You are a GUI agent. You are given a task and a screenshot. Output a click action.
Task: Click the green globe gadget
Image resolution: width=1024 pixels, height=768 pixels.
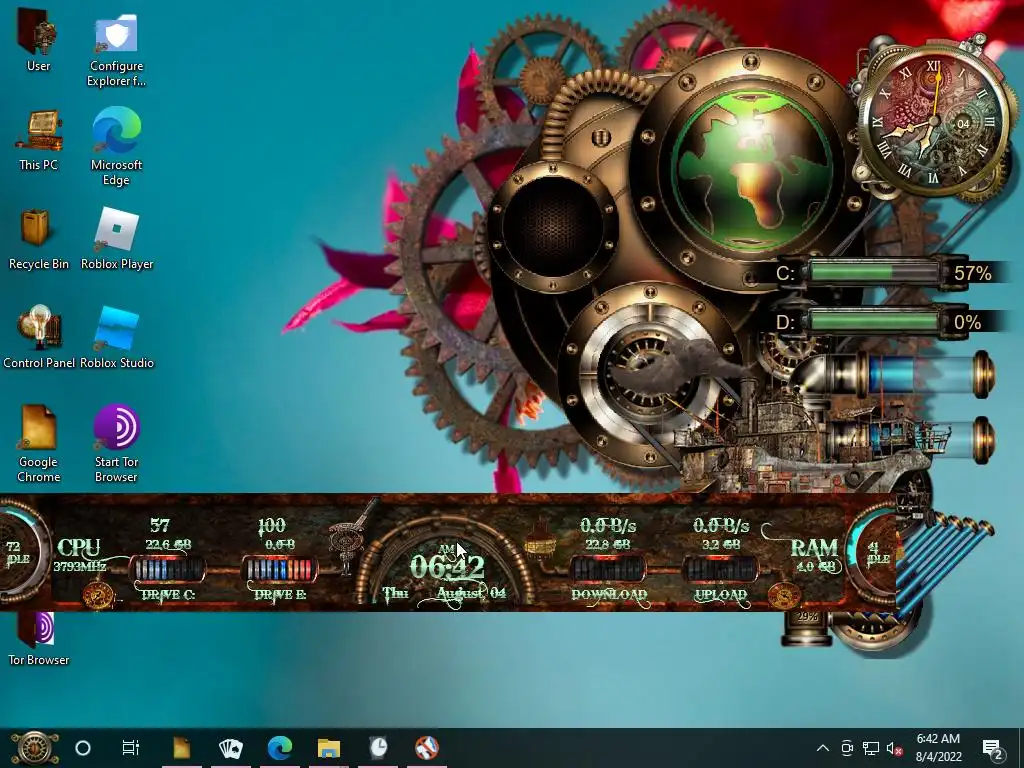751,168
